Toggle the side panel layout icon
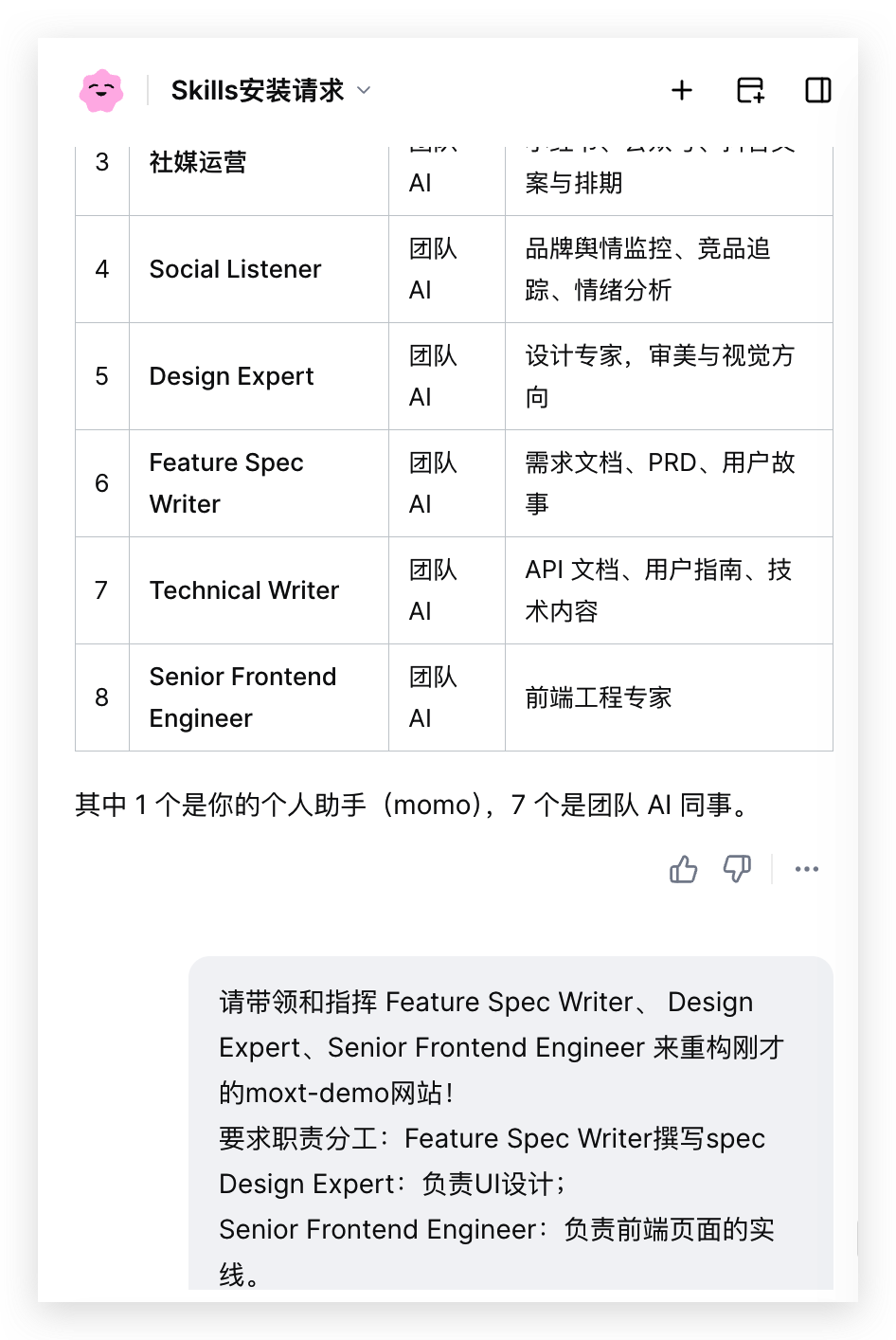 point(818,90)
